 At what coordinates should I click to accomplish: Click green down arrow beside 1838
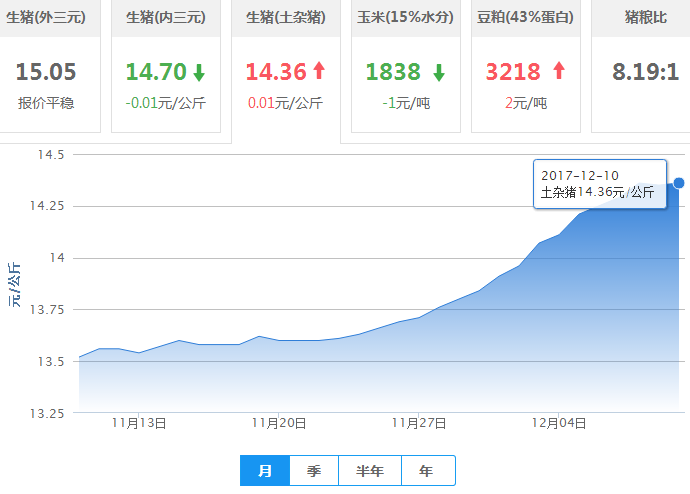(x=439, y=72)
